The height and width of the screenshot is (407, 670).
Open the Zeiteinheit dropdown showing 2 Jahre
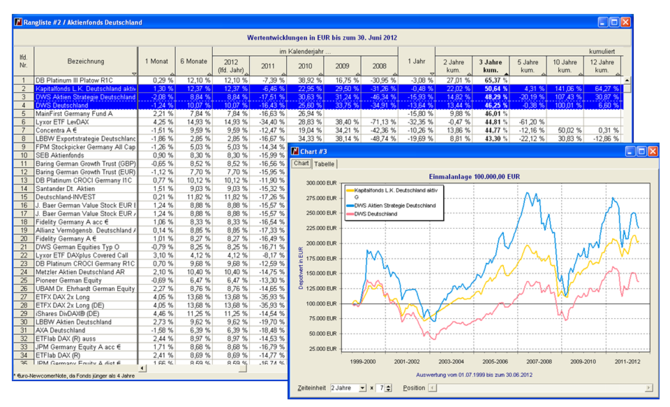pos(364,387)
